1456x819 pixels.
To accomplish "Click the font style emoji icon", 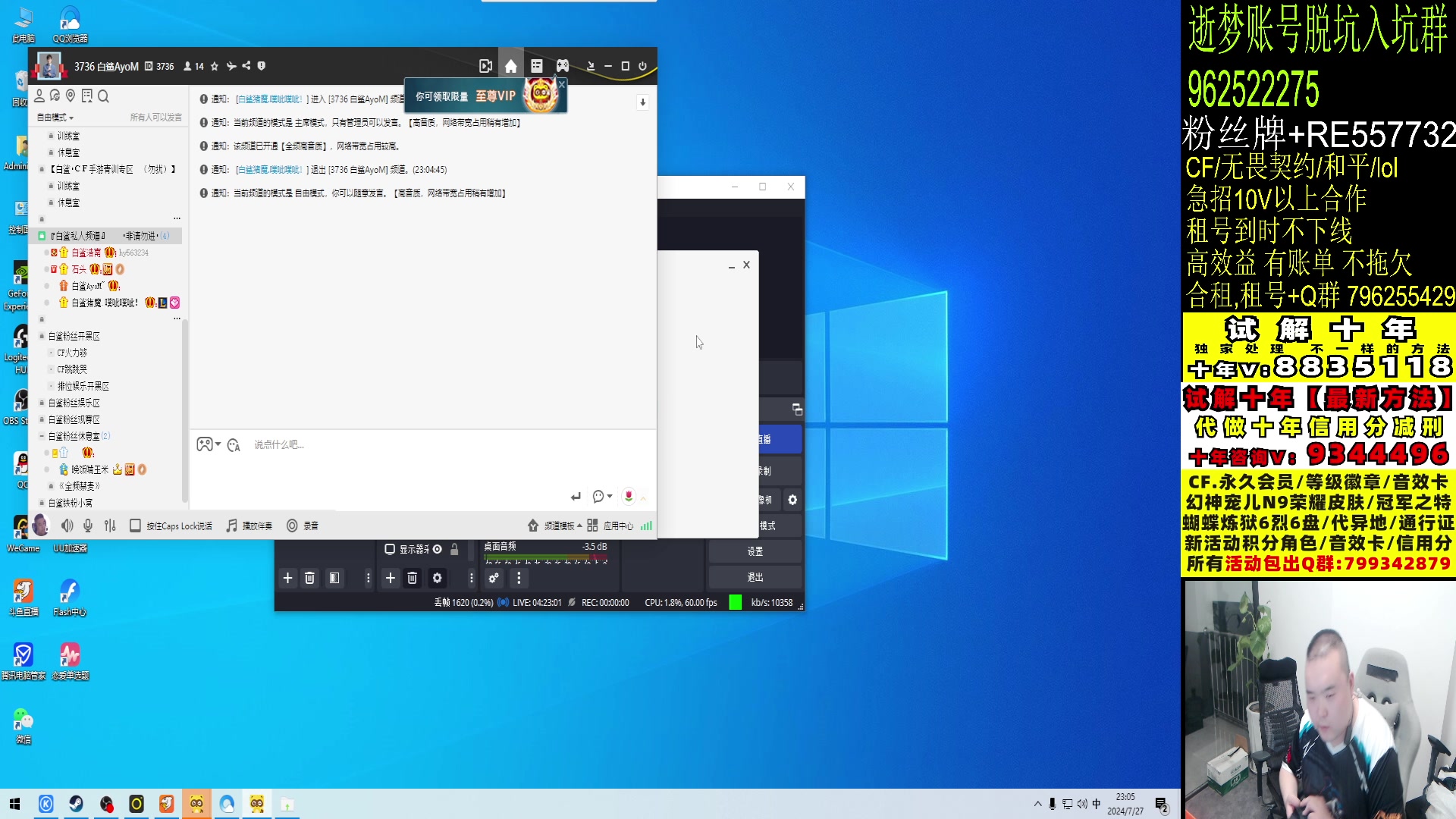I will pos(234,445).
